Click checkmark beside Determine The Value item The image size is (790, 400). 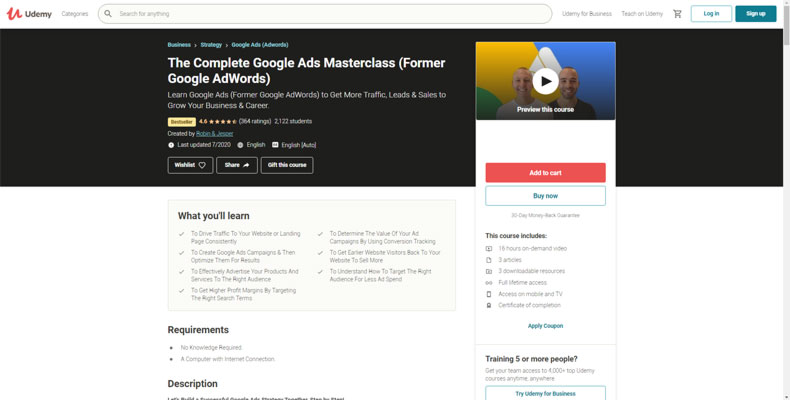pos(320,234)
